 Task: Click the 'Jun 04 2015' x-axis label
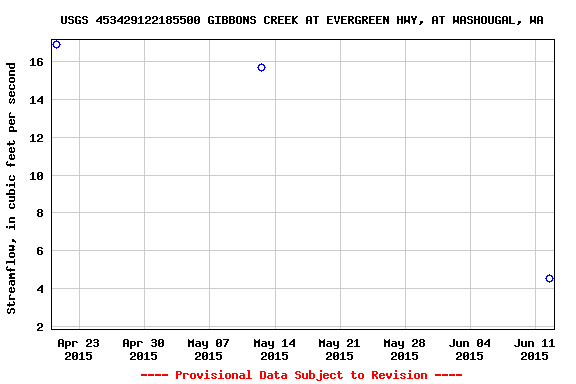point(469,349)
